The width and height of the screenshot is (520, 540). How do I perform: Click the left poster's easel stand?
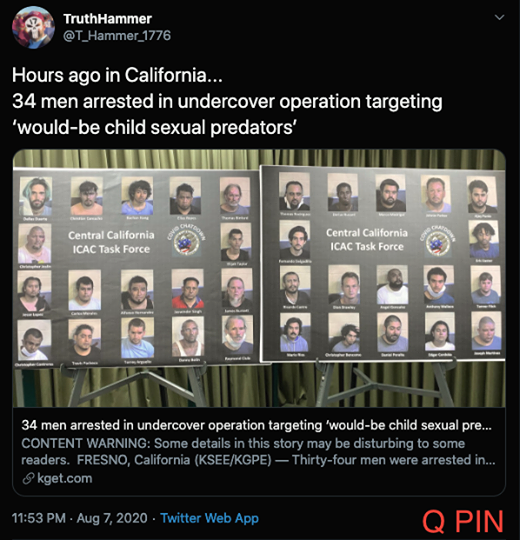(x=138, y=384)
